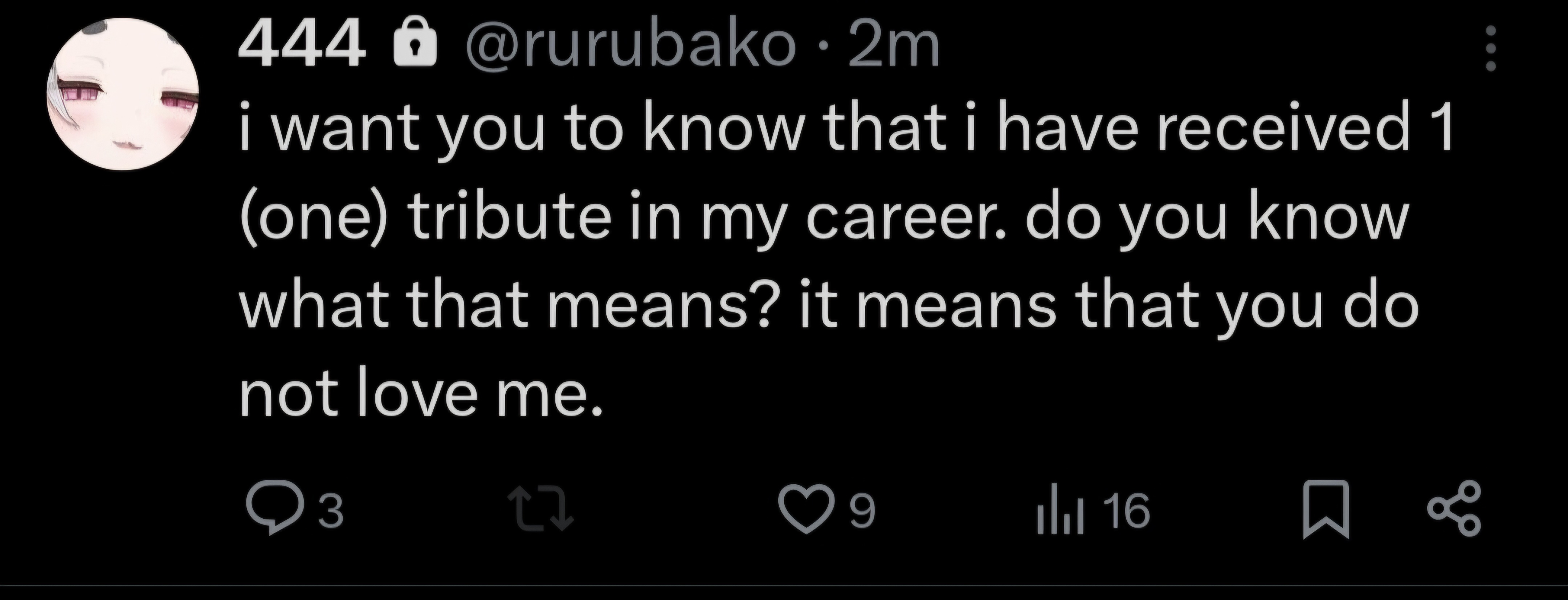Open the three-dot more options menu

point(1491,49)
